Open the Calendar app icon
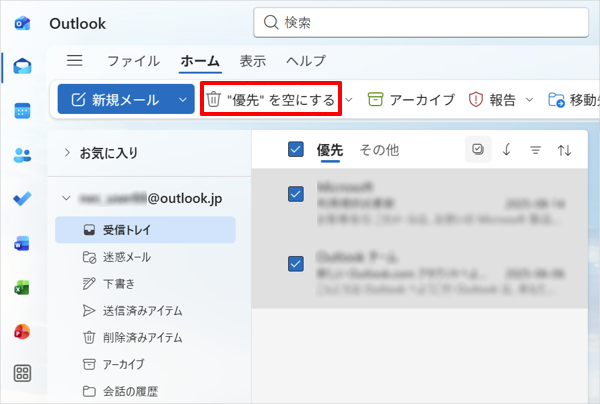The height and width of the screenshot is (404, 600). [x=22, y=111]
